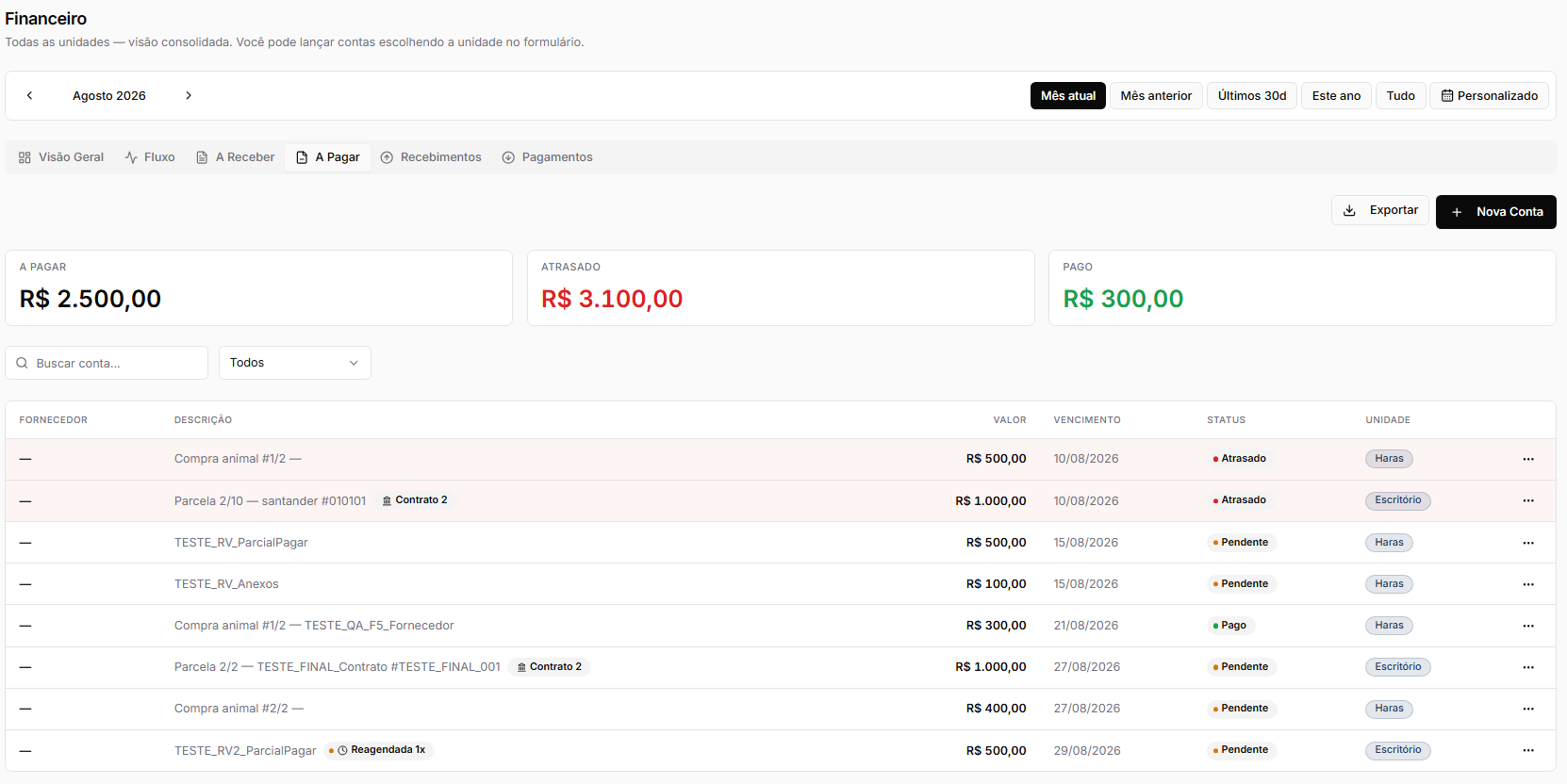Filter by Últimos 30d

click(x=1252, y=96)
